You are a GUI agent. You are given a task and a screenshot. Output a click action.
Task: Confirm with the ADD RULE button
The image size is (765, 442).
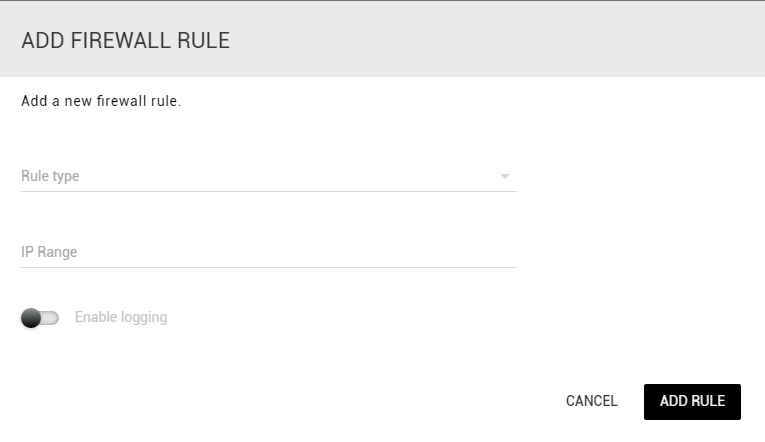[x=692, y=402]
